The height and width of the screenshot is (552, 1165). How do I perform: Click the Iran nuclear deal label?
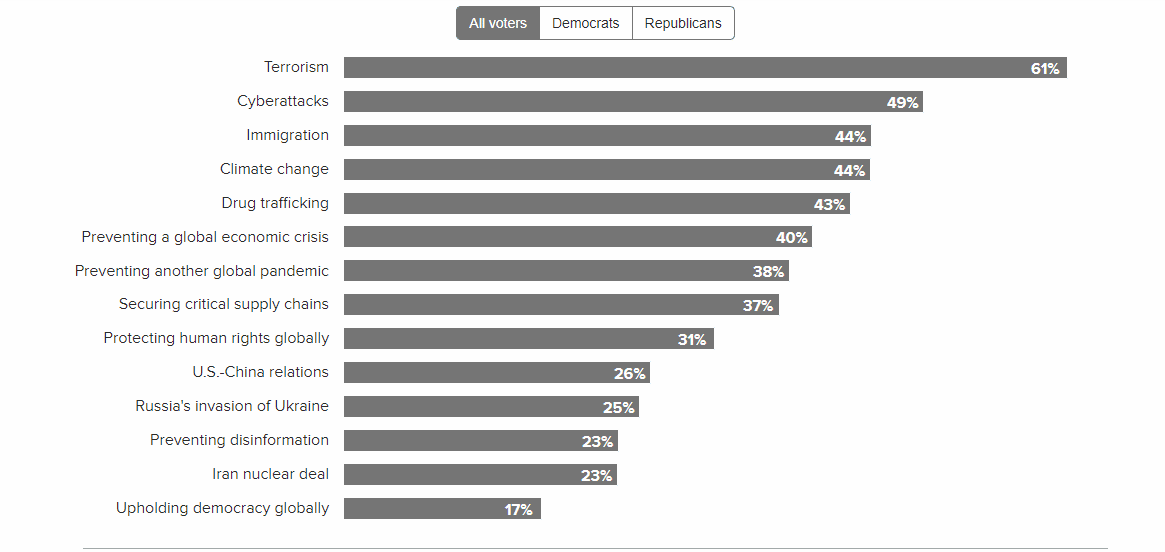pyautogui.click(x=270, y=474)
